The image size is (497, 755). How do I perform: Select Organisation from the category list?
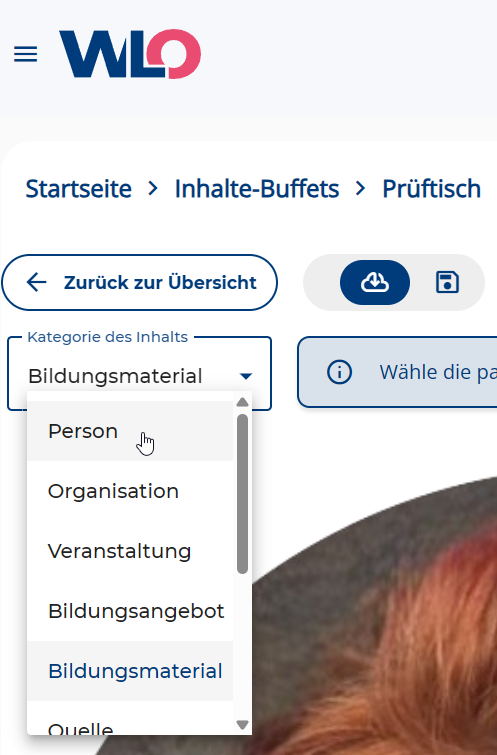pos(130,491)
